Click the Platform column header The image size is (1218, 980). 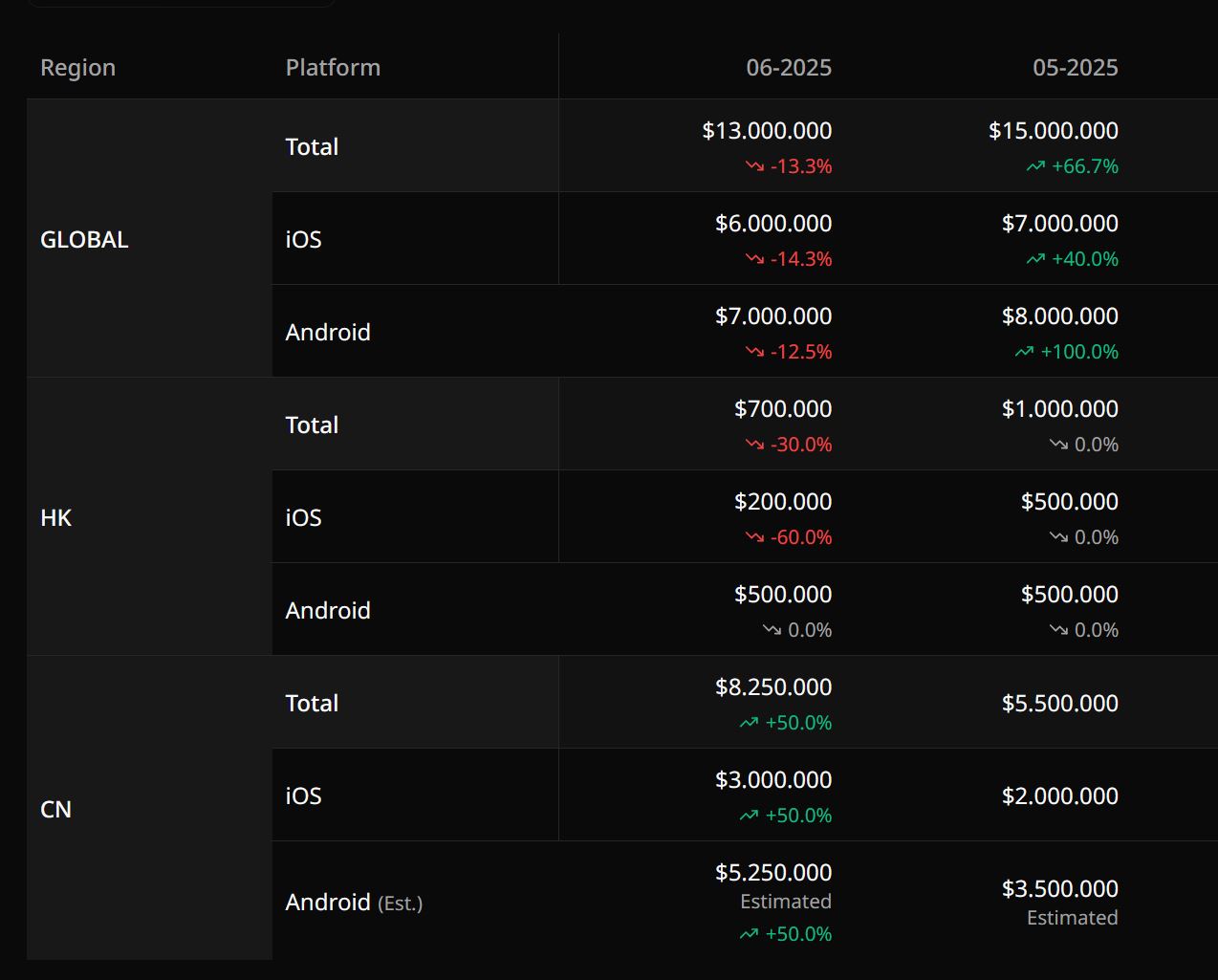(x=333, y=68)
